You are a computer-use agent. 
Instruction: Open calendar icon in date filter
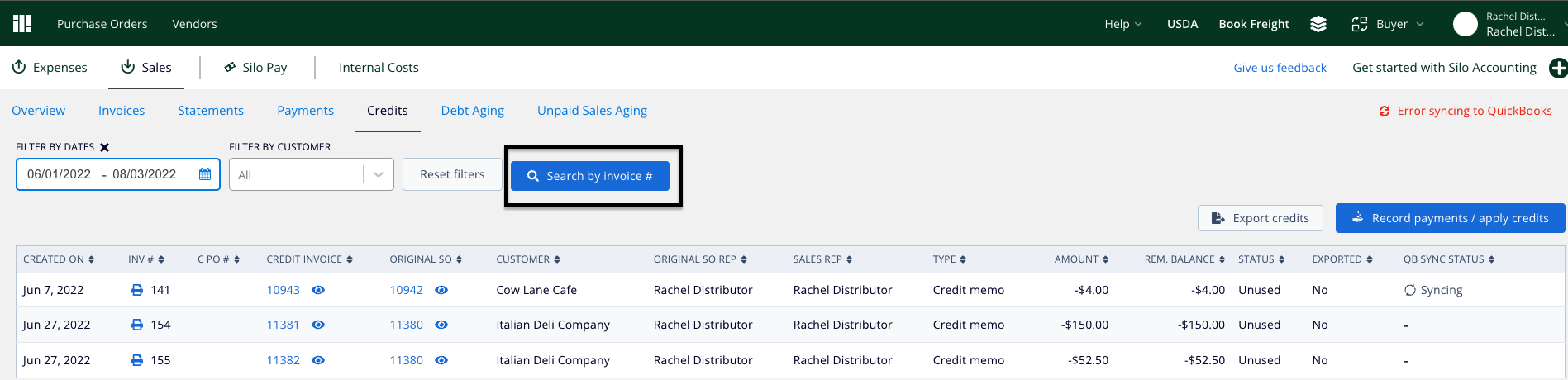205,174
